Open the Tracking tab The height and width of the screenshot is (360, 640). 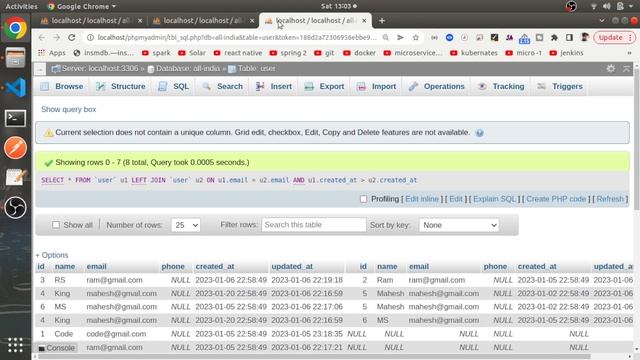(501, 87)
